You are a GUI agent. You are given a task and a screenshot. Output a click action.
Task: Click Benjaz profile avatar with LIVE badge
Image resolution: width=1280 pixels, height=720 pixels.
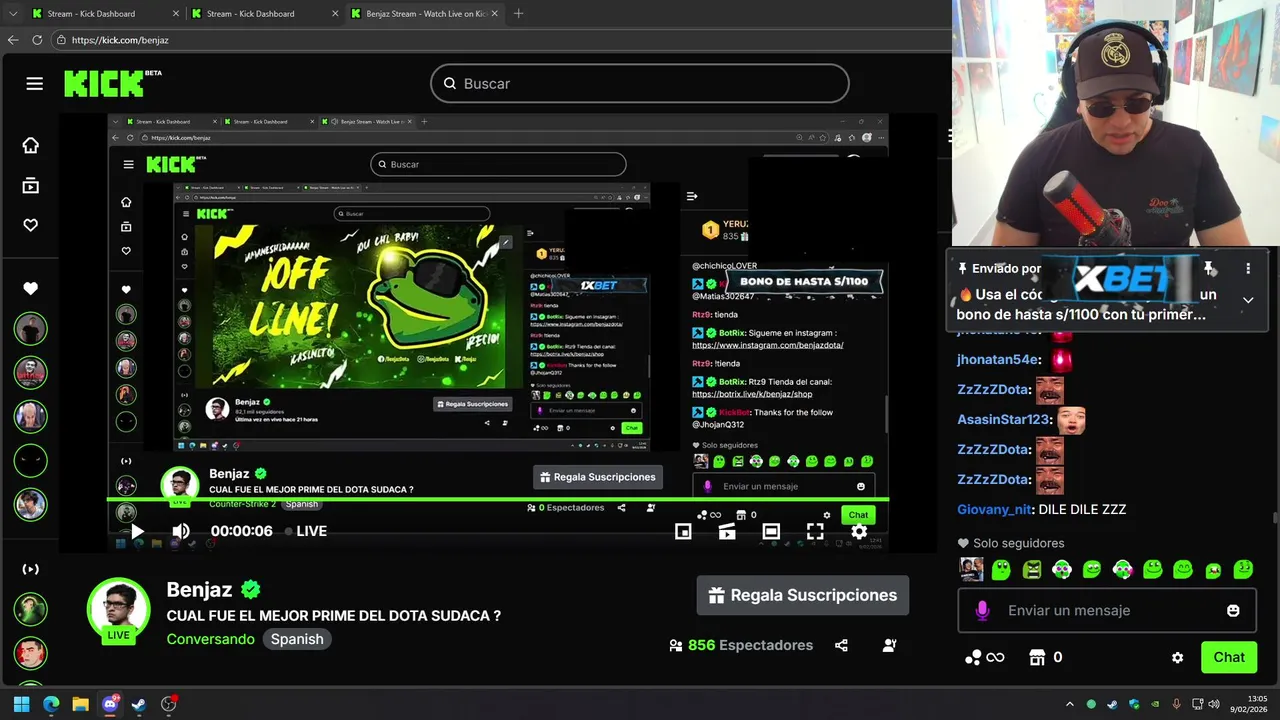(x=118, y=609)
